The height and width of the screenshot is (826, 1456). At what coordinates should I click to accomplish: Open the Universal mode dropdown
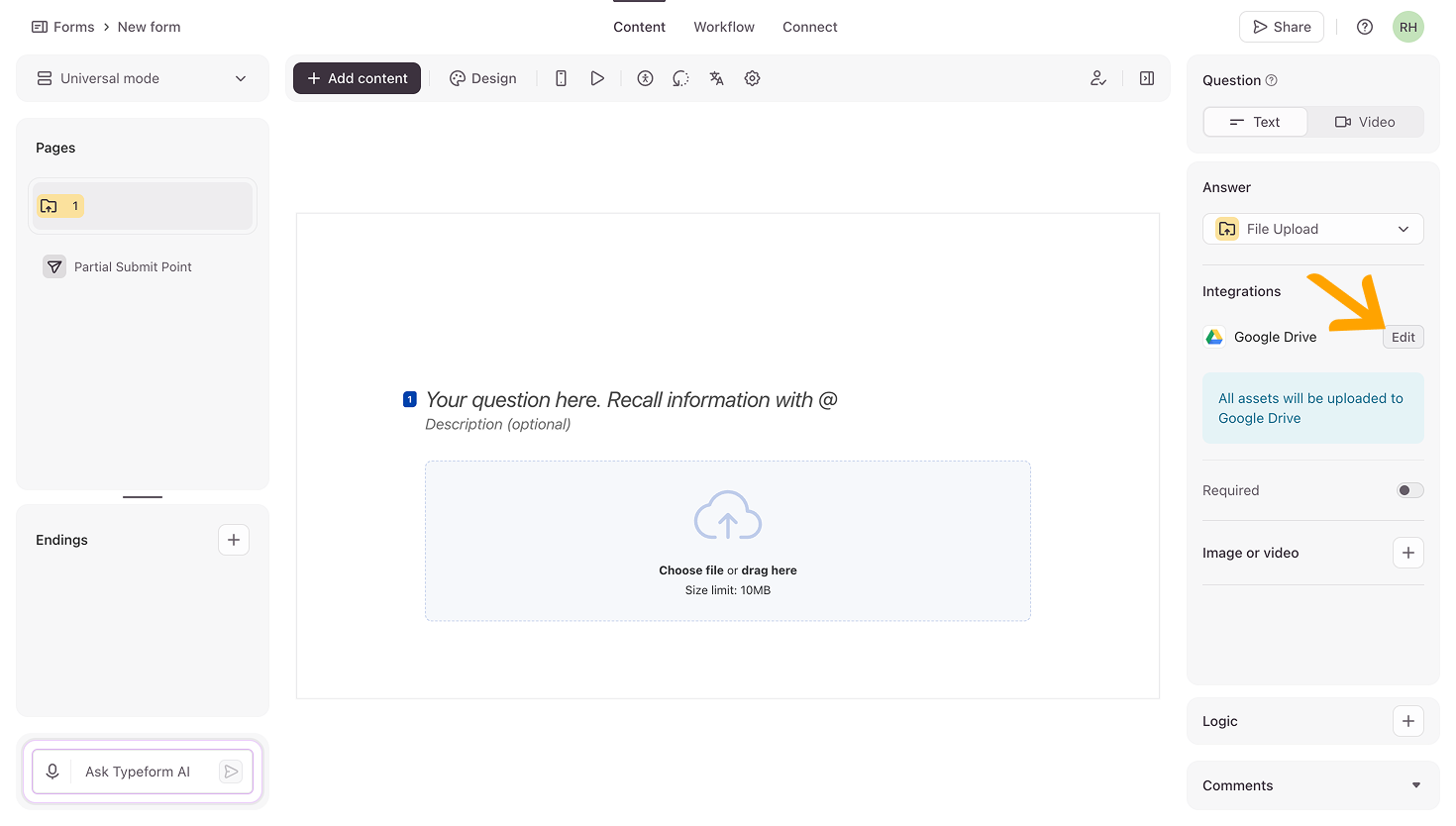(x=143, y=78)
